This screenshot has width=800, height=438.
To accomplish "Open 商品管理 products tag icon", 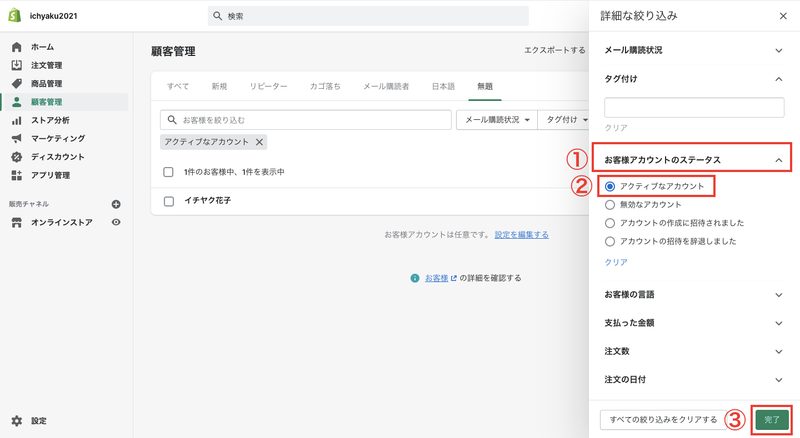I will (x=16, y=83).
